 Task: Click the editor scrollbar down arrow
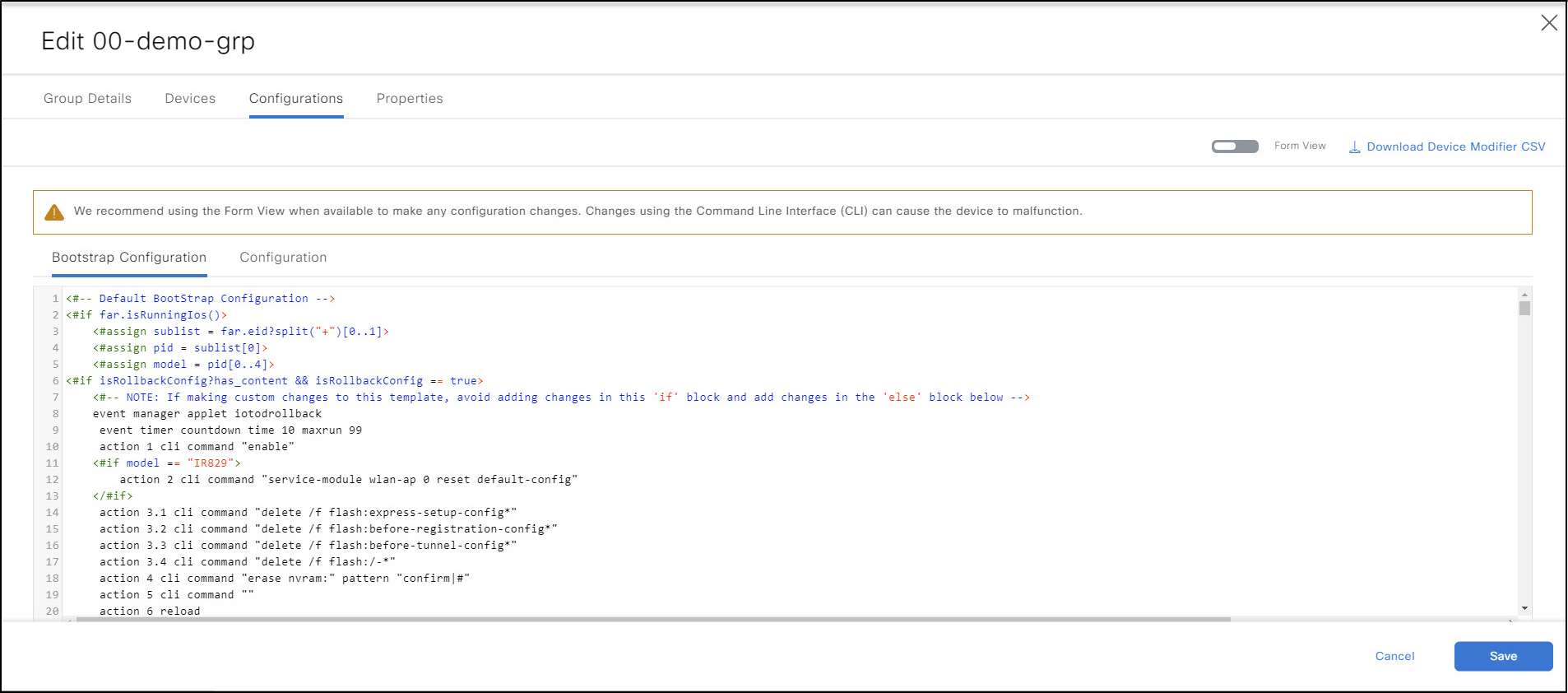pos(1524,608)
